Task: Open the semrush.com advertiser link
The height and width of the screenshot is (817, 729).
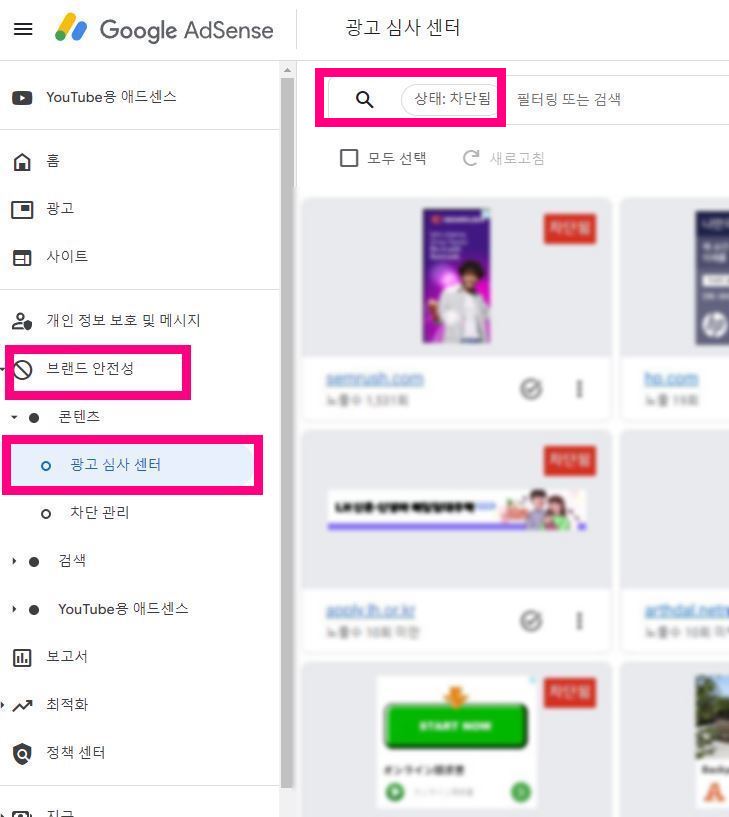Action: [x=375, y=379]
